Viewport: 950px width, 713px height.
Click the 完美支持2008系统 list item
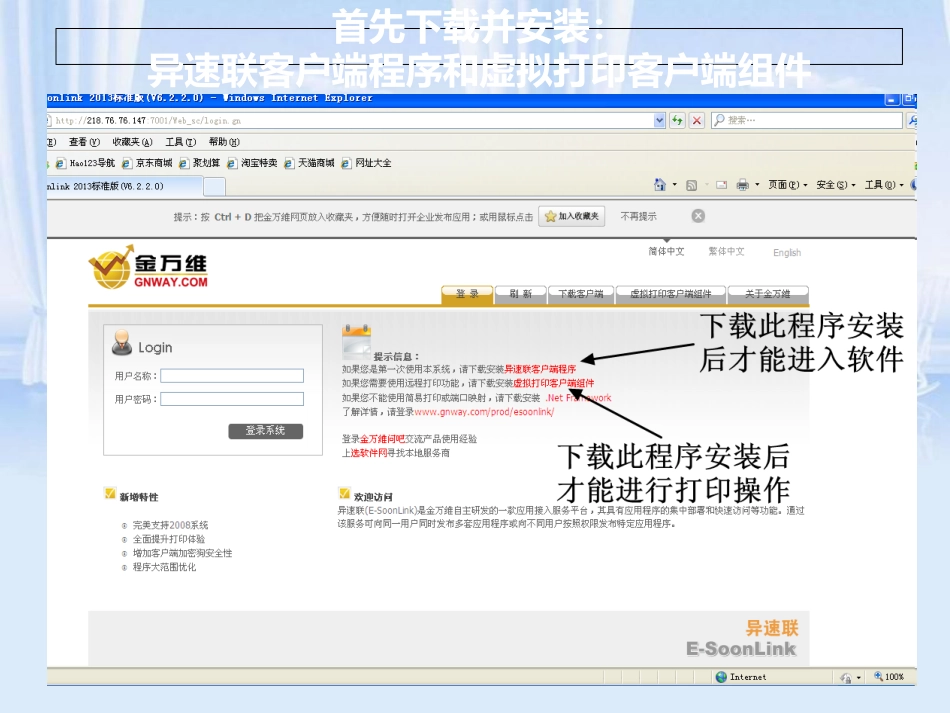(170, 525)
